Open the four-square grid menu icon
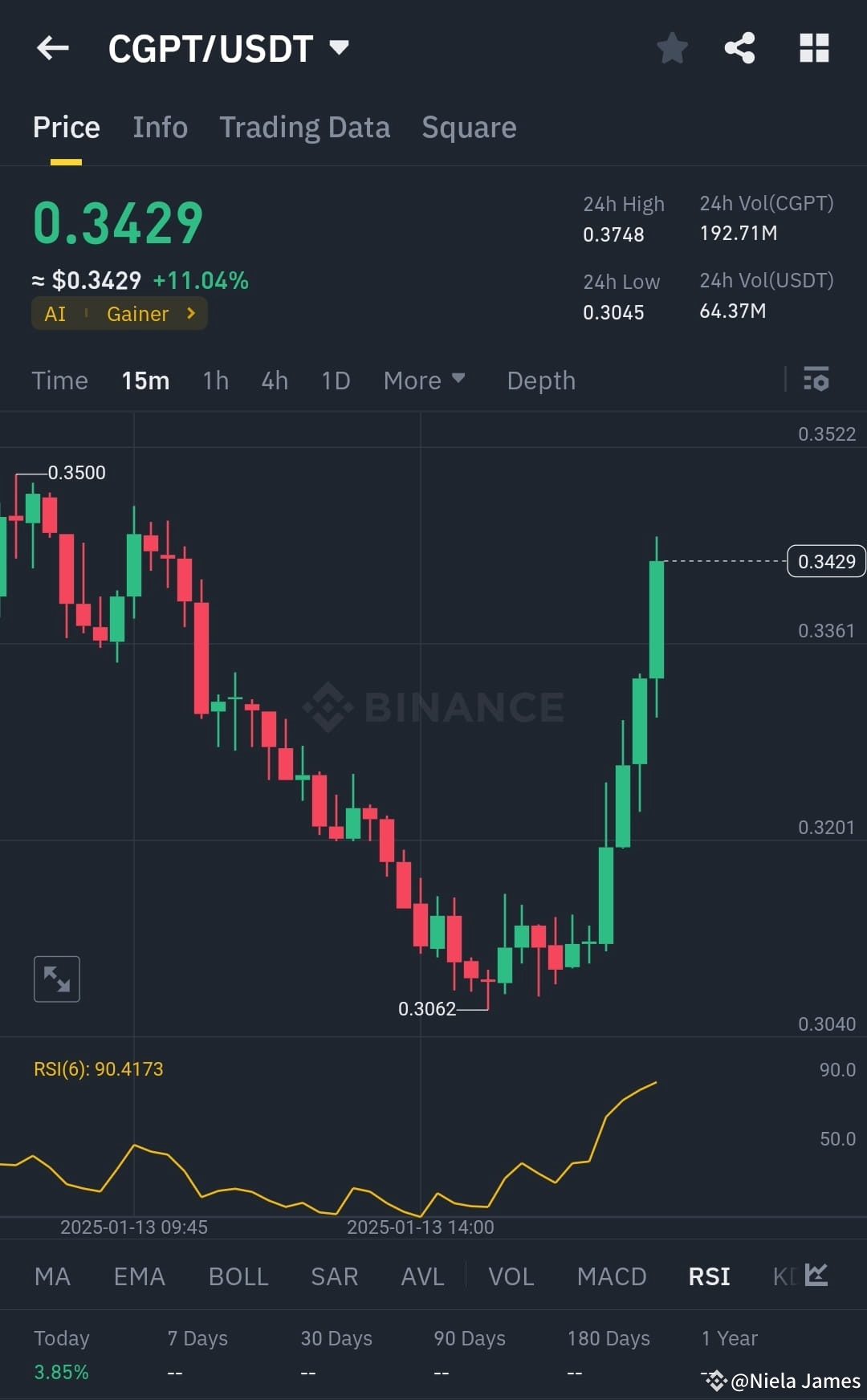This screenshot has height=1400, width=867. click(x=814, y=48)
